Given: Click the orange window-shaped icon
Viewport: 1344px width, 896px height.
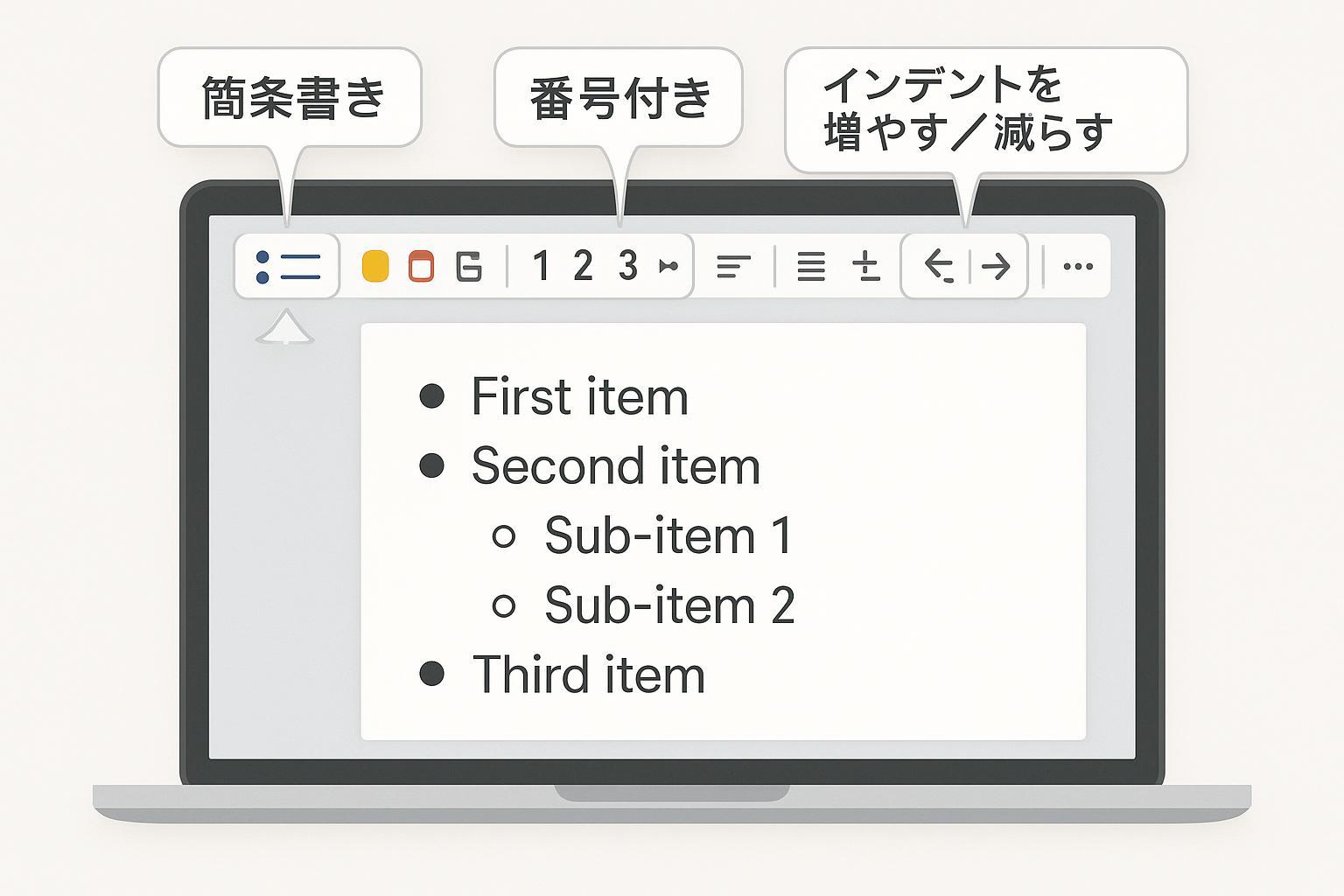Looking at the screenshot, I should [422, 266].
